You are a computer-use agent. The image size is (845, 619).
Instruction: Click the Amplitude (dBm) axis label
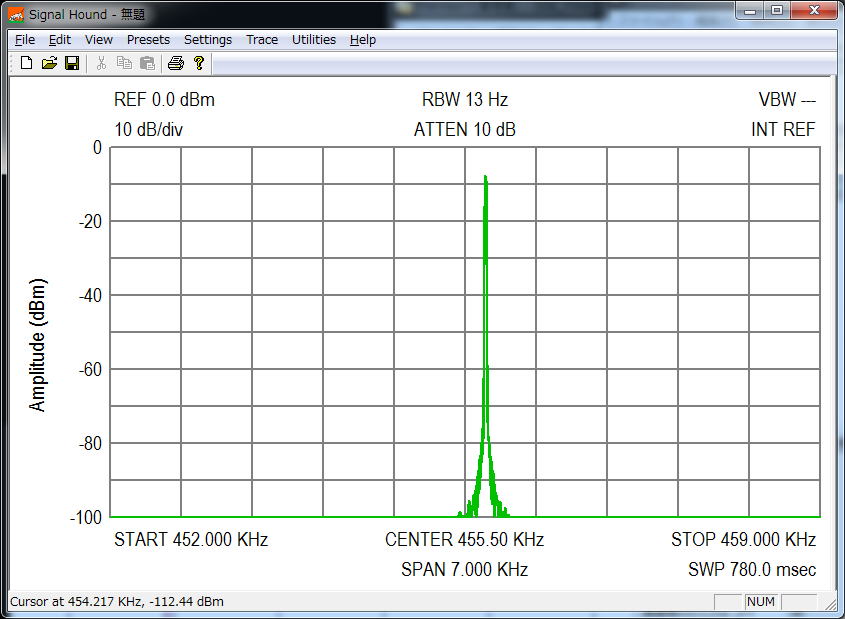[38, 345]
